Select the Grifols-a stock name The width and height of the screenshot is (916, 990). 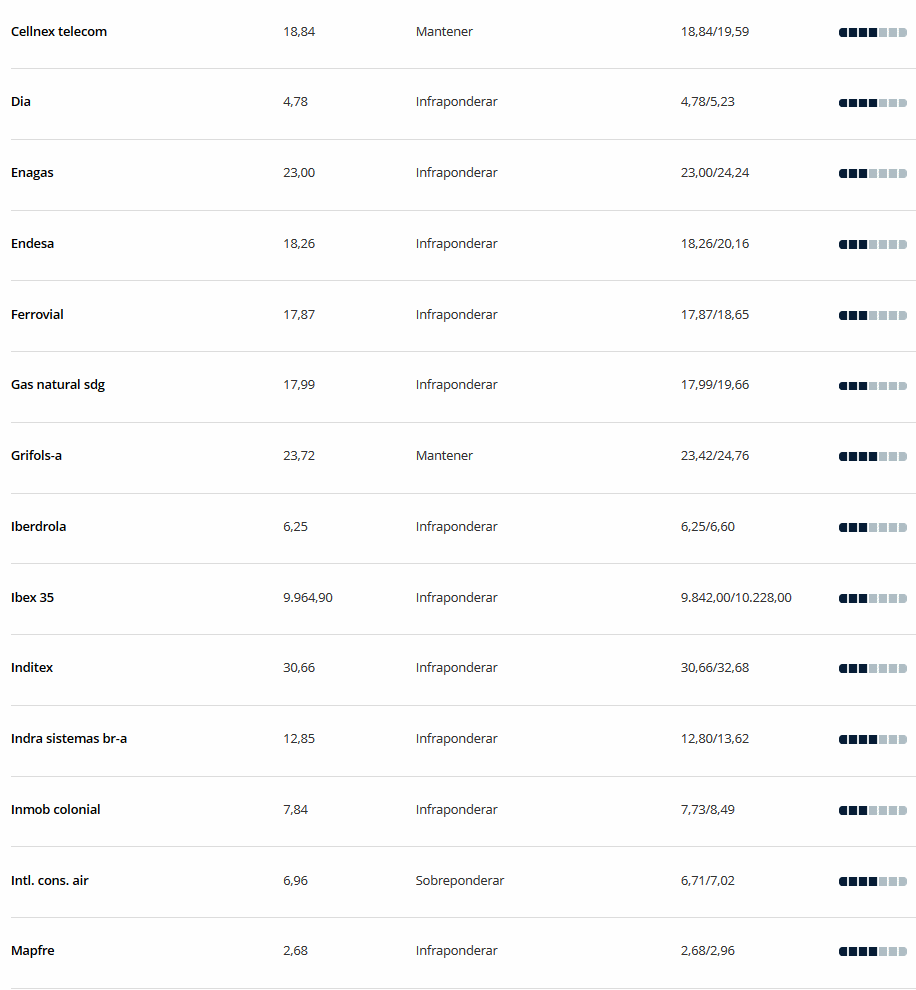pos(37,455)
